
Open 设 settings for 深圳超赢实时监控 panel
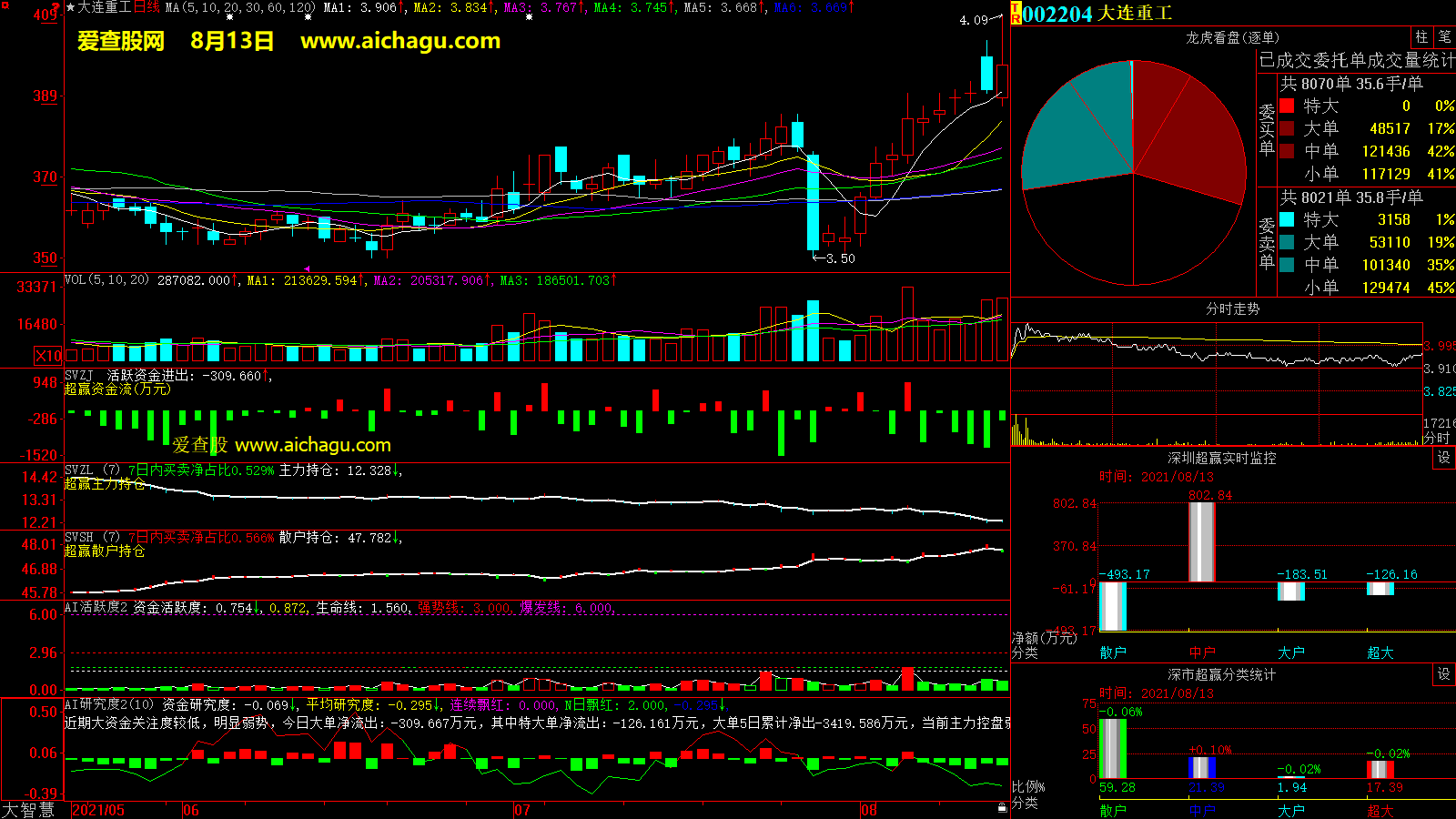(1444, 458)
